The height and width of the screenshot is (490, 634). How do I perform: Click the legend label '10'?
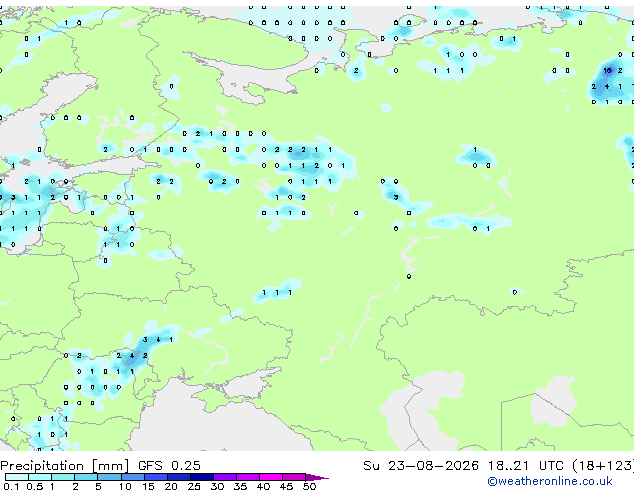(x=125, y=486)
